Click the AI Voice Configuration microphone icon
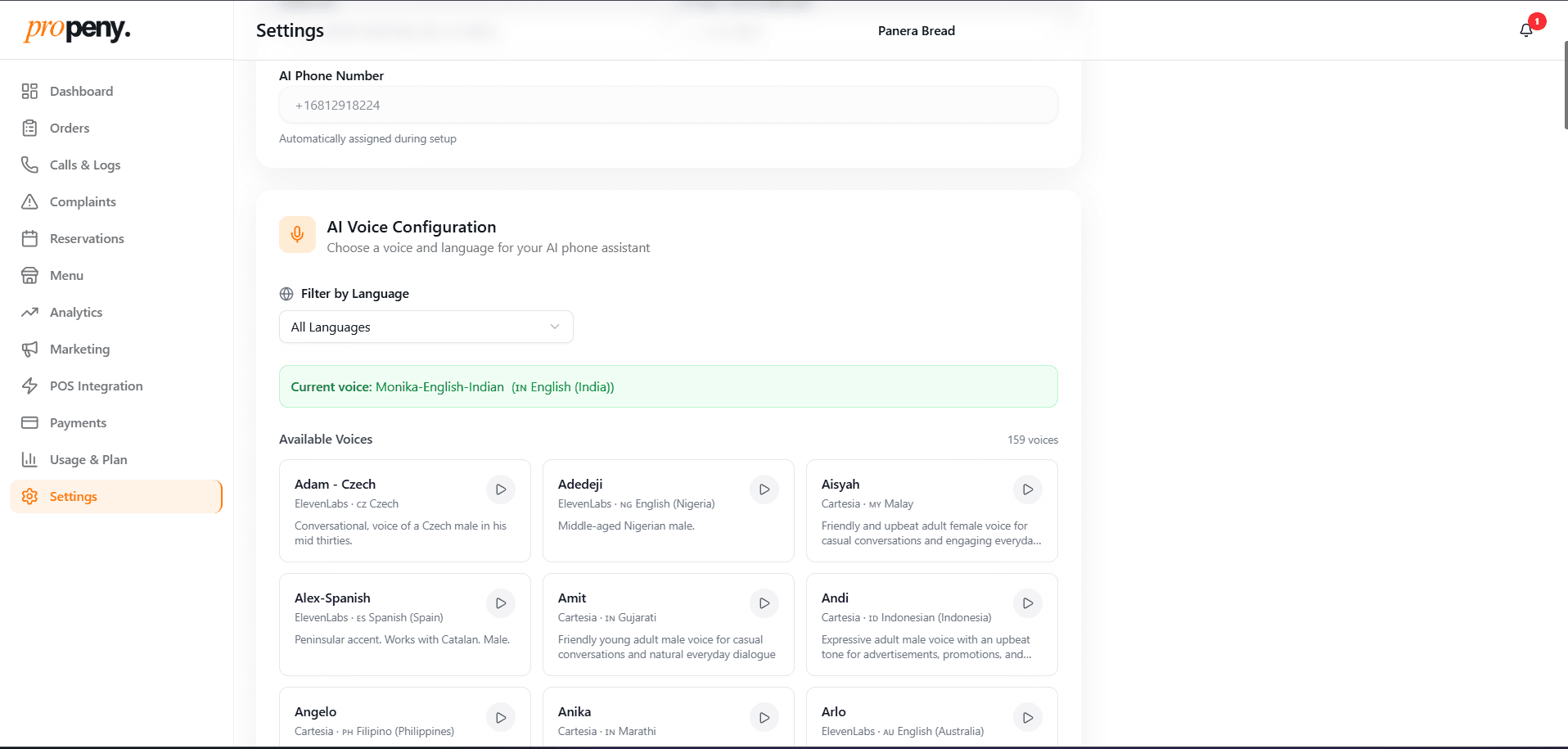 tap(297, 235)
